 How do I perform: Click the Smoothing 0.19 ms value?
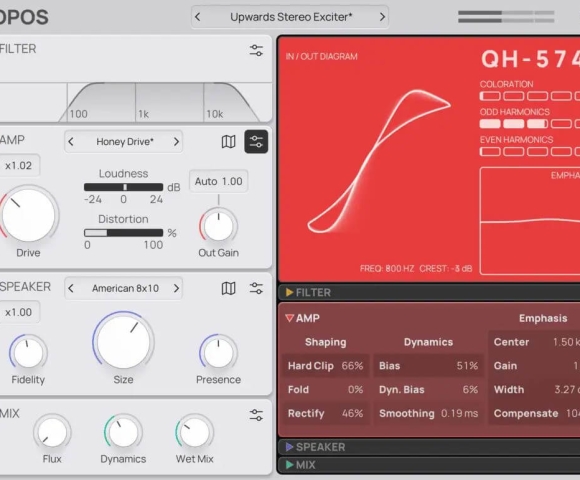pos(459,413)
